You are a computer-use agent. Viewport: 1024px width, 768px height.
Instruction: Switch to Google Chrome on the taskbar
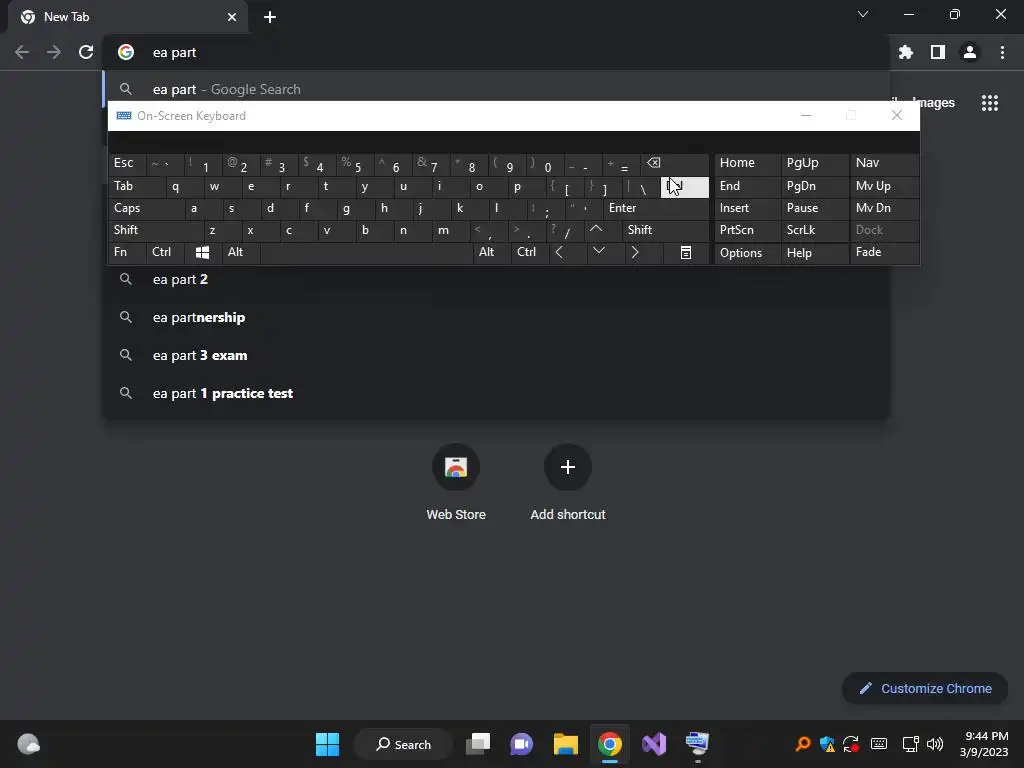click(x=609, y=744)
